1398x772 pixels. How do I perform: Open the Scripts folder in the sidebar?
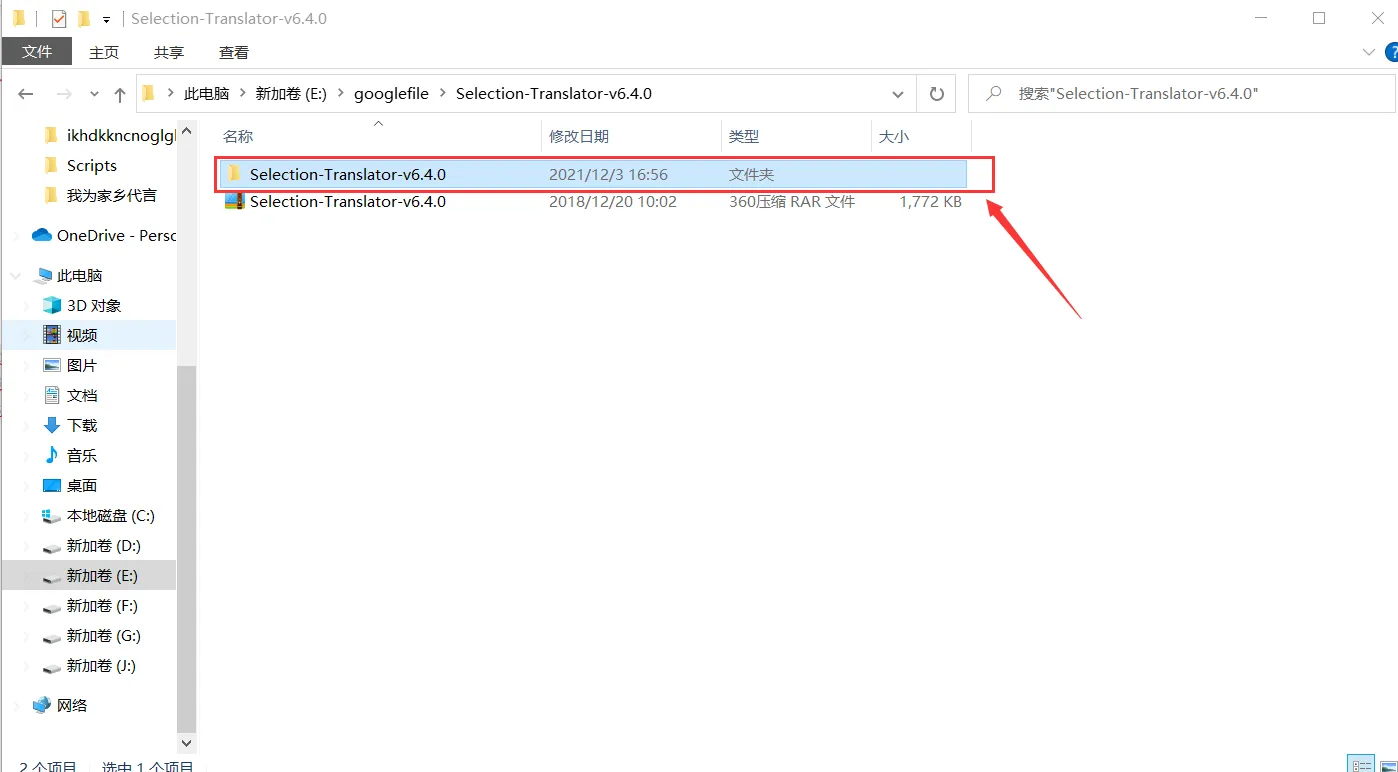(x=91, y=165)
